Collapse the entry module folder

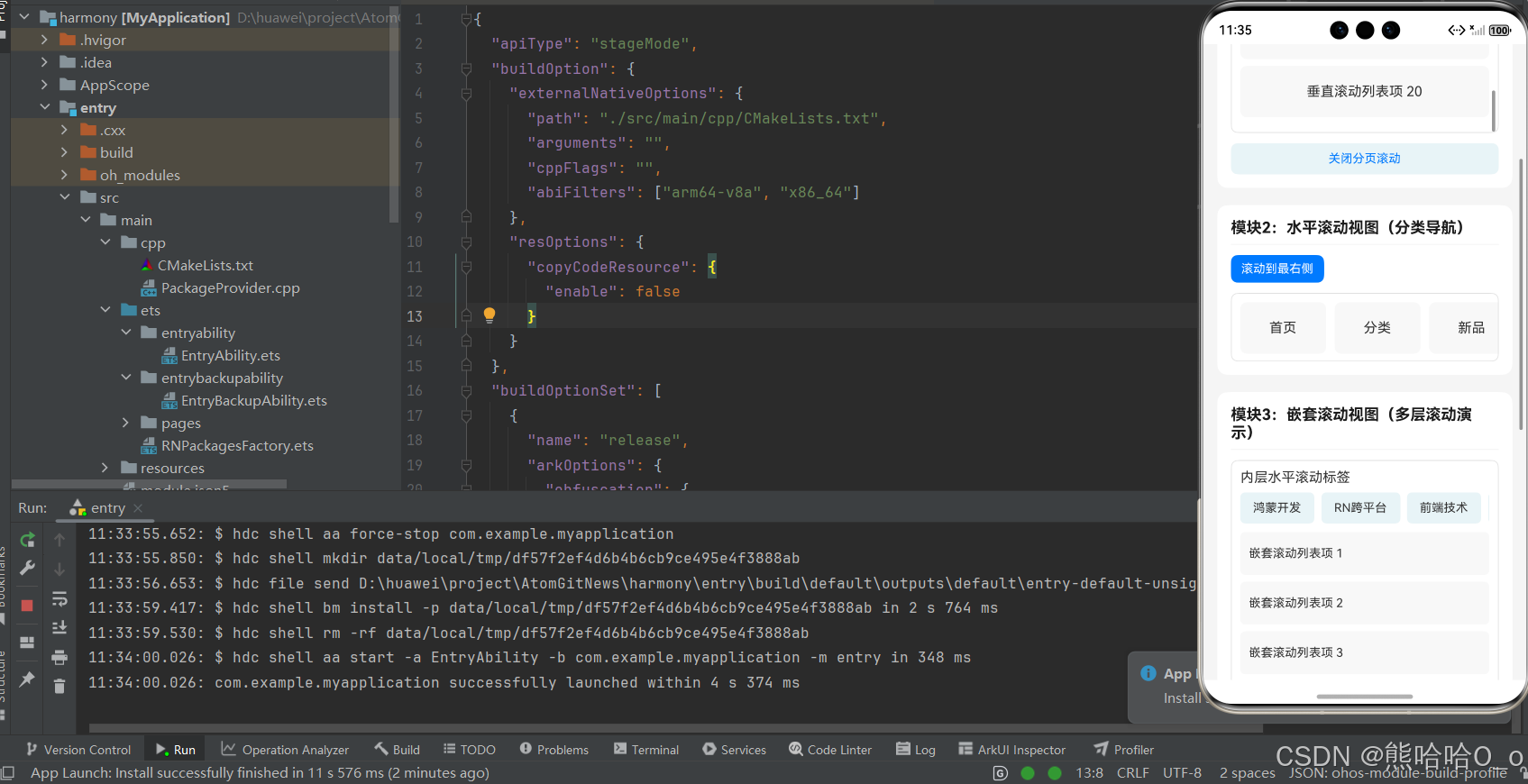click(x=44, y=107)
